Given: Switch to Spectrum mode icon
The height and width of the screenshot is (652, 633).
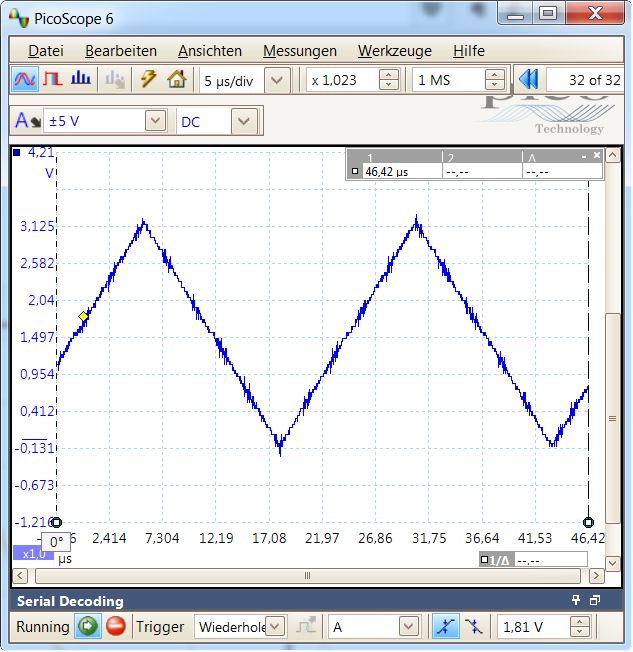Looking at the screenshot, I should [82, 79].
